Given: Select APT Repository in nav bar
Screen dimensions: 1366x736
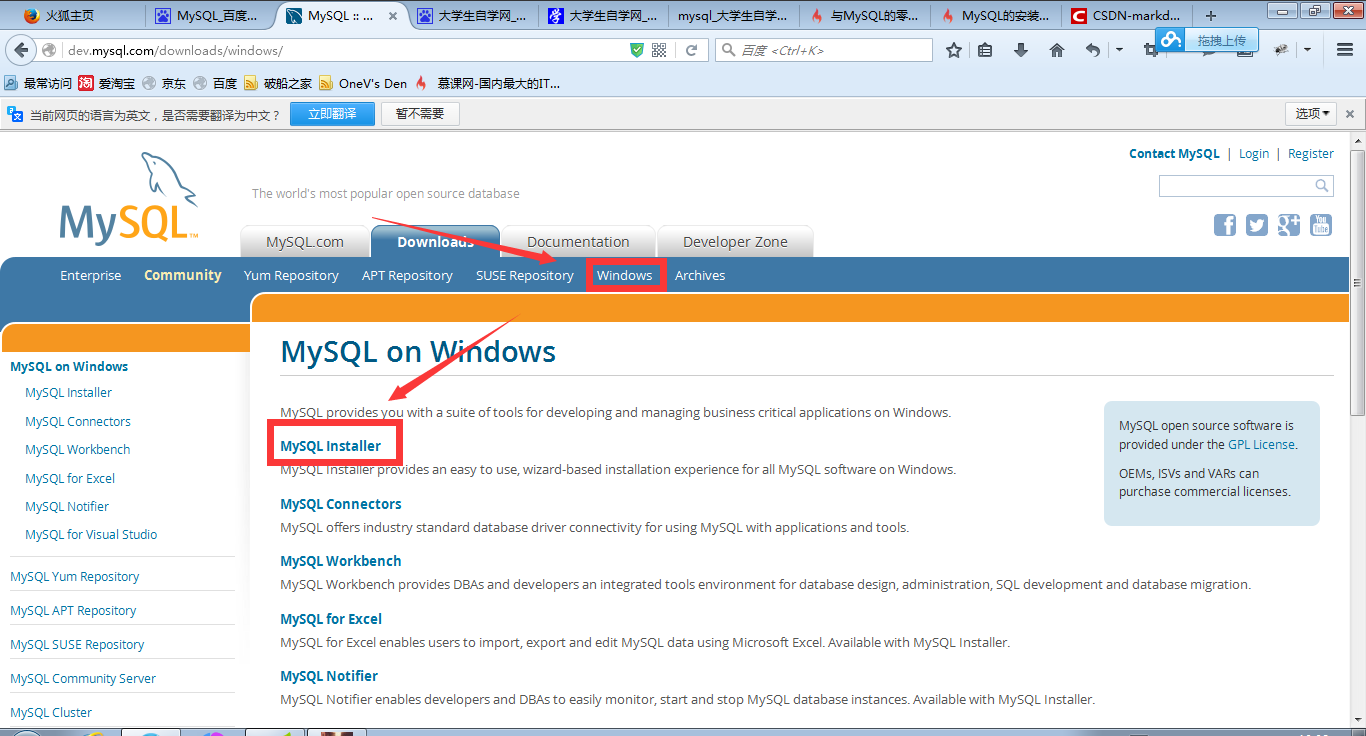Looking at the screenshot, I should [x=407, y=275].
